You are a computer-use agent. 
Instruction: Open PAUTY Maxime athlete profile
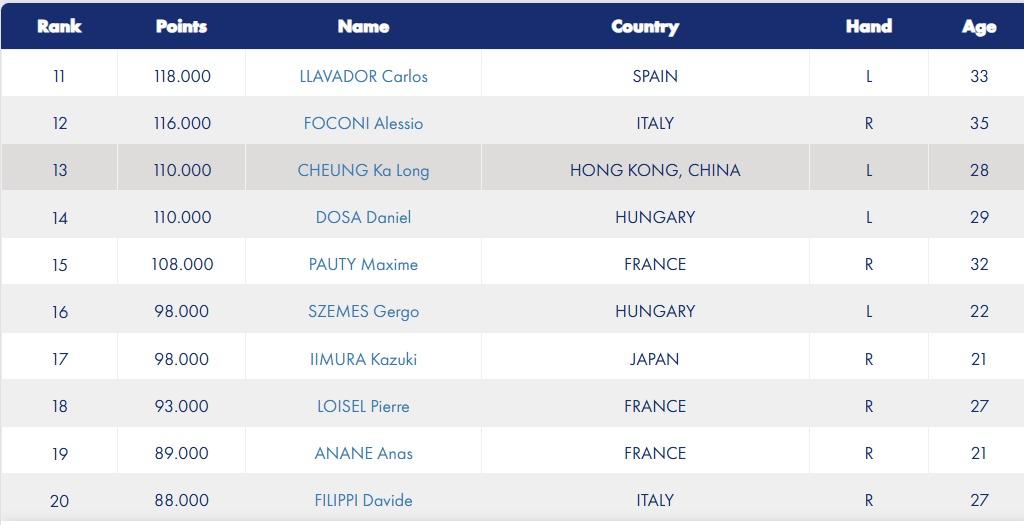(x=363, y=264)
